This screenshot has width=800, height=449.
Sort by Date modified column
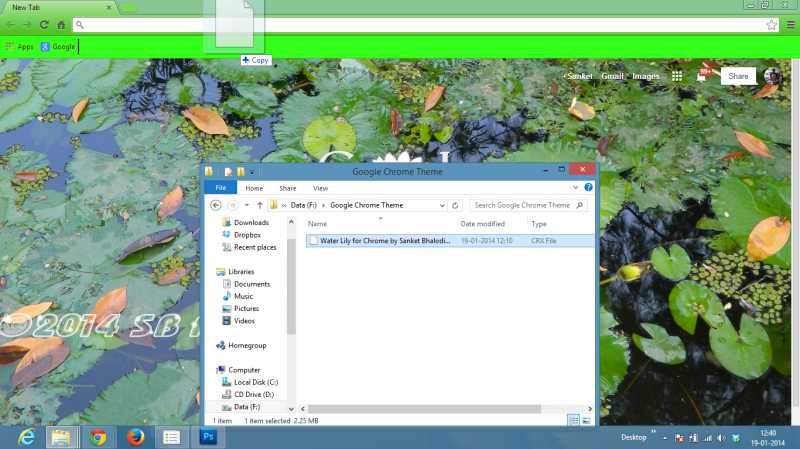pos(482,224)
